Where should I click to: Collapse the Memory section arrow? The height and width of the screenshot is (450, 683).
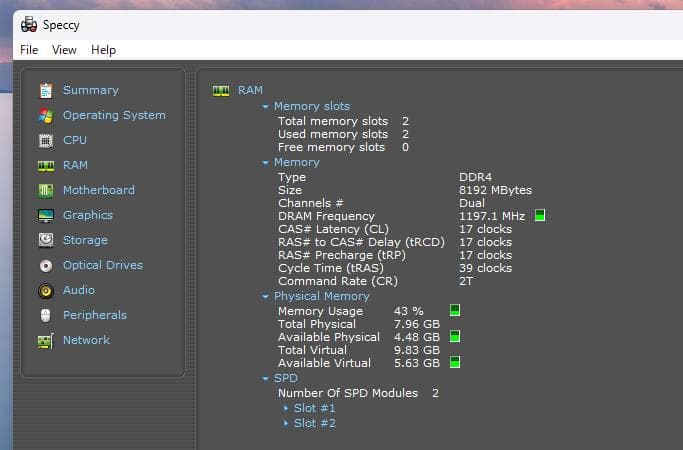click(265, 162)
